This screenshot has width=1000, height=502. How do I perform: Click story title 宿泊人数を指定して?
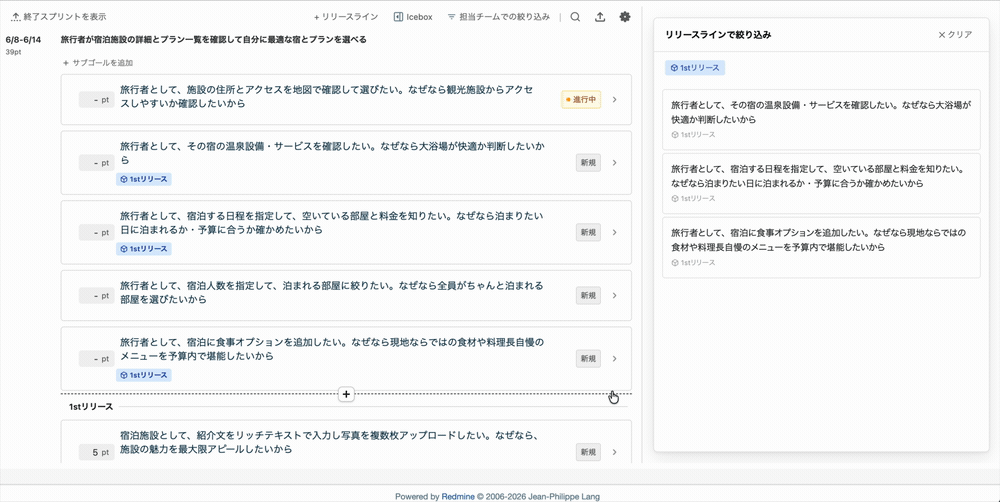coord(332,292)
